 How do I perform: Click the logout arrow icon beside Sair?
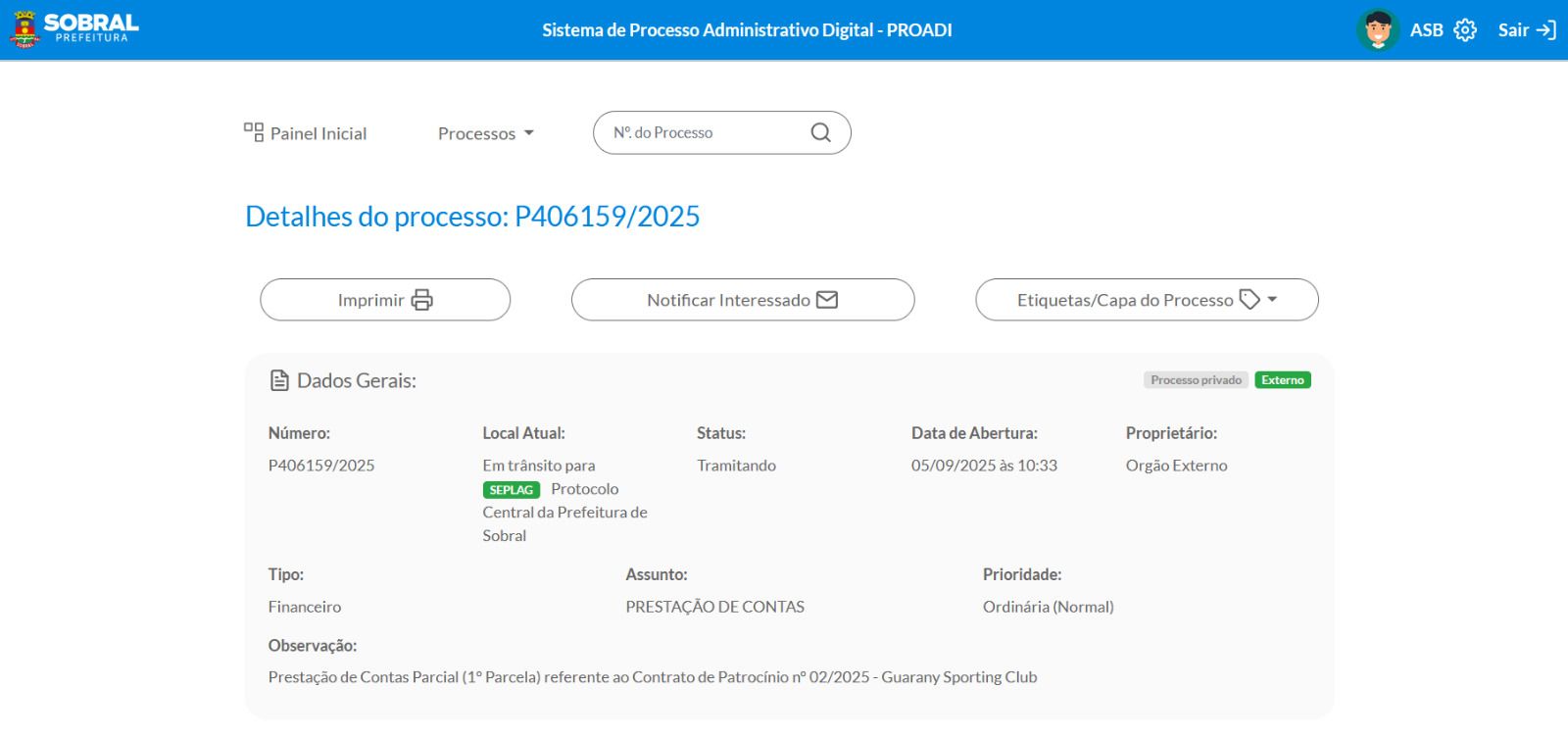click(x=1546, y=30)
